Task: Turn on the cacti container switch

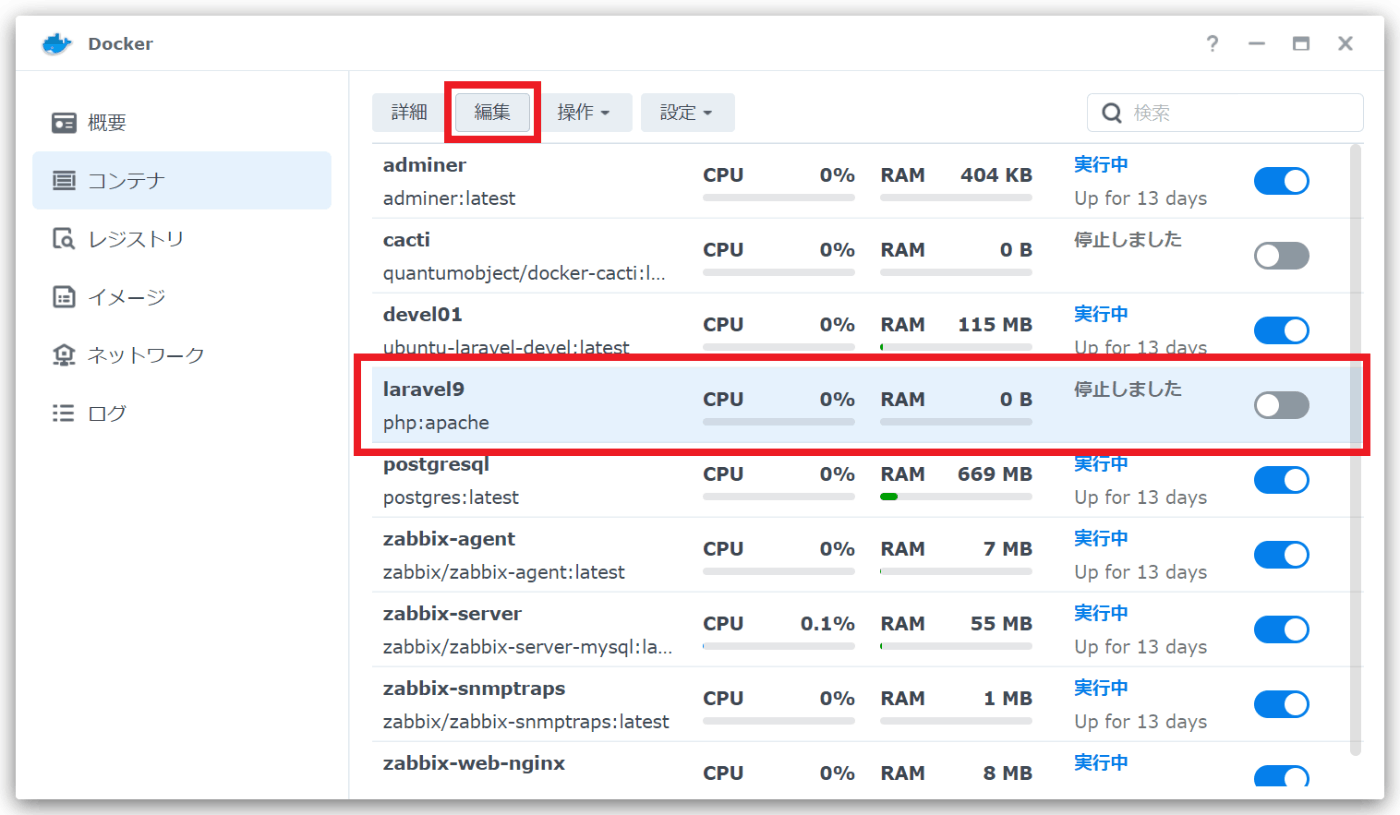Action: 1282,256
